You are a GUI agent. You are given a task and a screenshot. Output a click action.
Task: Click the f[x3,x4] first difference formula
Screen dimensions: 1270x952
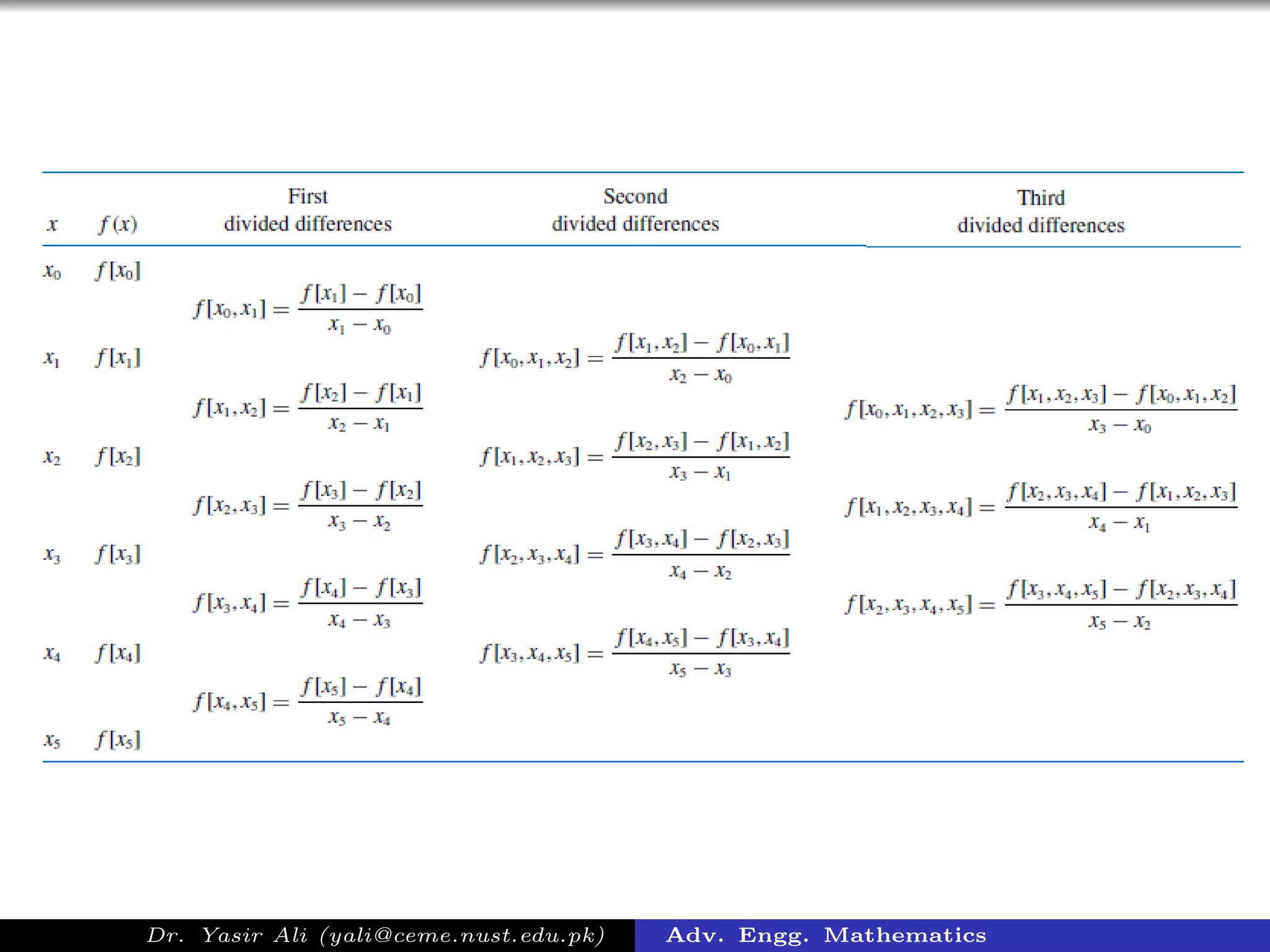tap(308, 602)
